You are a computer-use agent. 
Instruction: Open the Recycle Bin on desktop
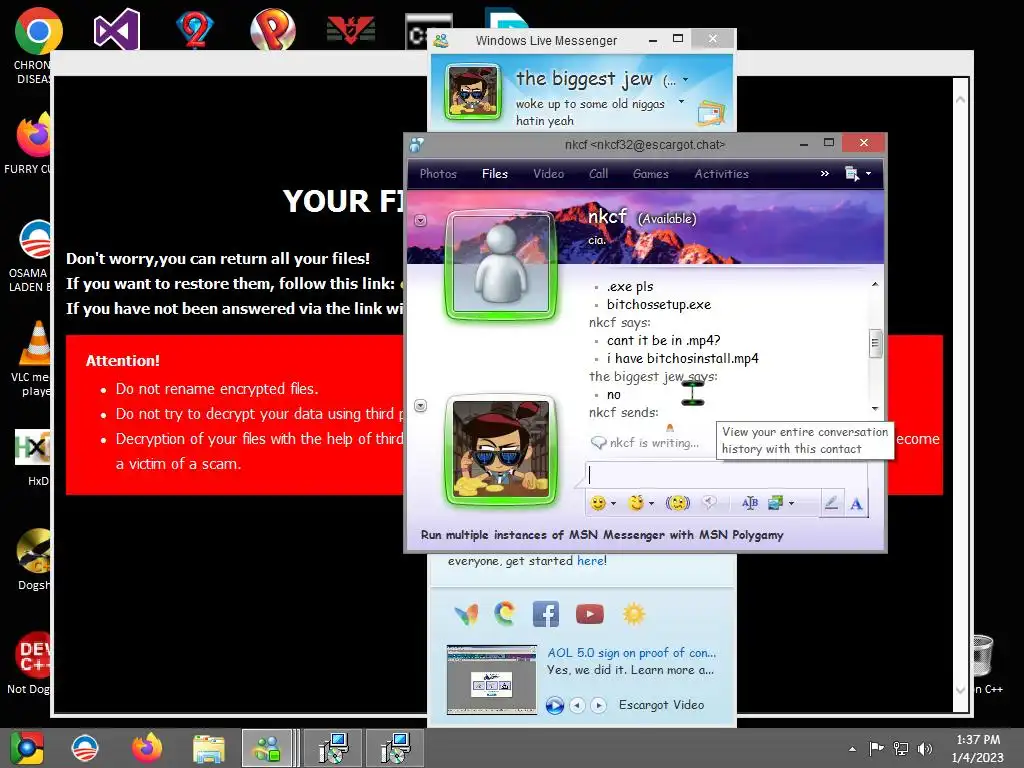pyautogui.click(x=982, y=656)
